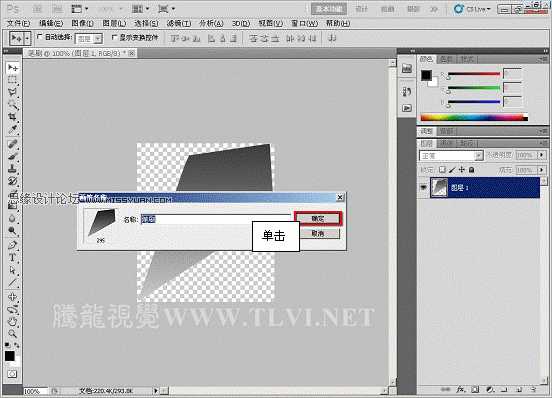The image size is (552, 398).
Task: Open the layer style fx menu
Action: click(x=461, y=390)
